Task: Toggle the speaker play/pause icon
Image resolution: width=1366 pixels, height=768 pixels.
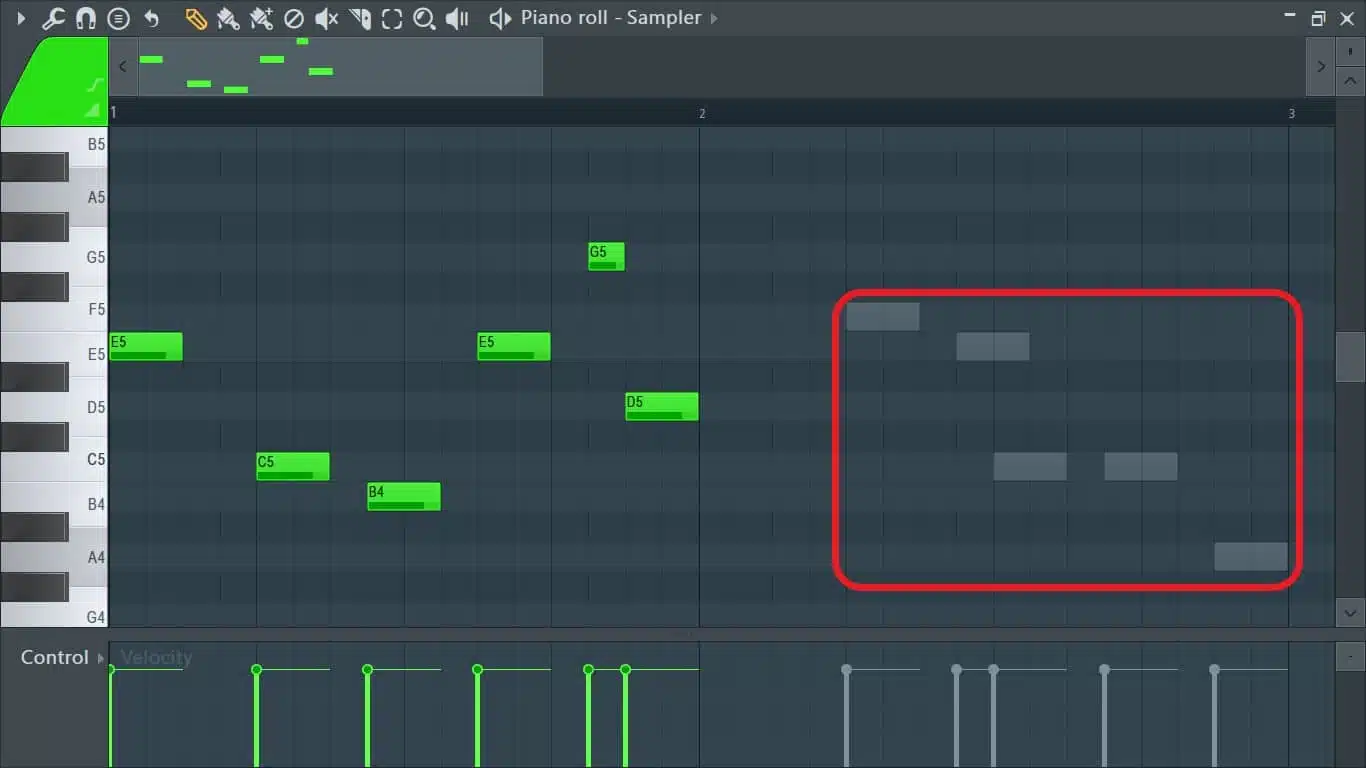Action: (500, 18)
